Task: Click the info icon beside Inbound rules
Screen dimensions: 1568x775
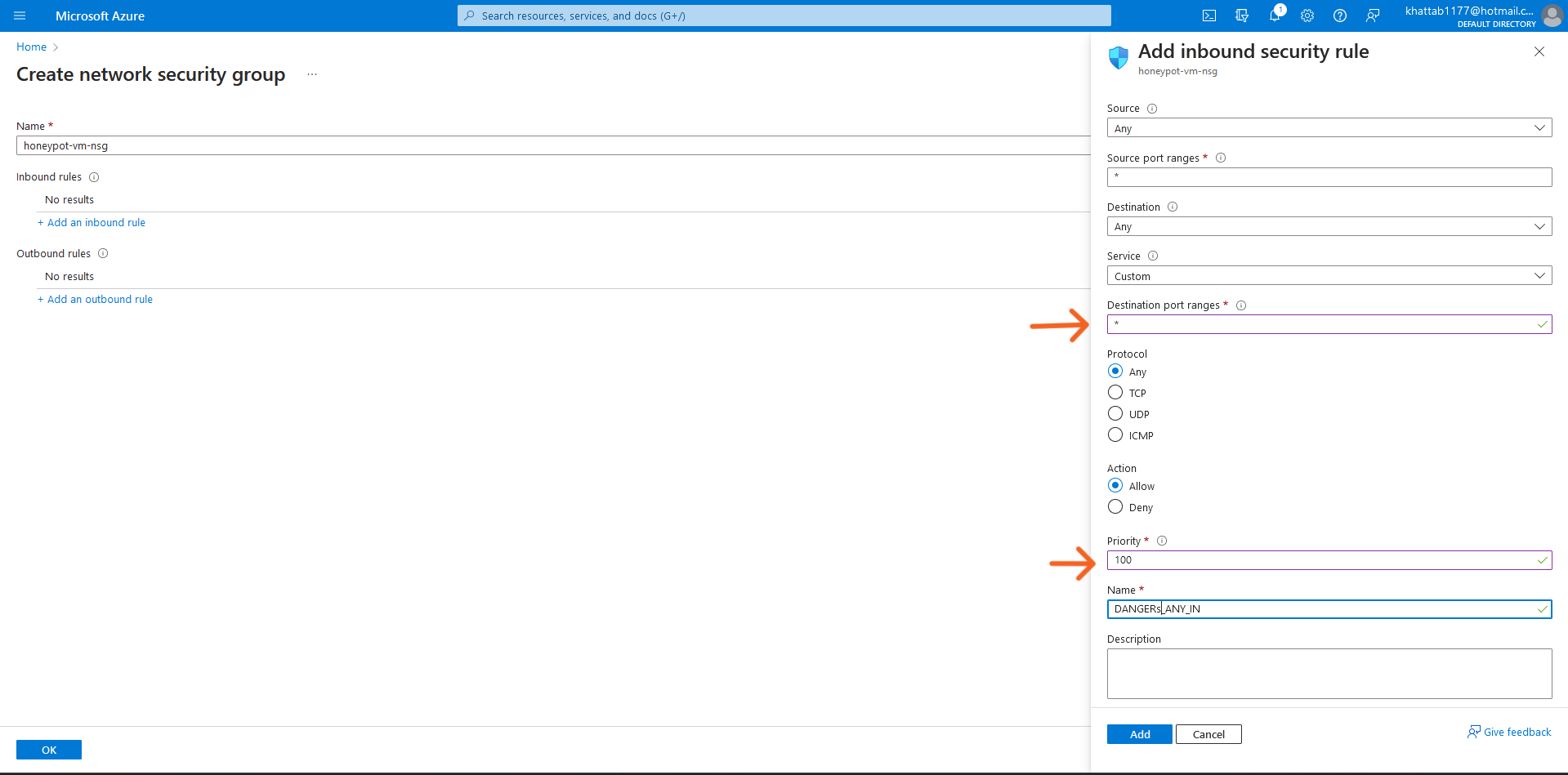Action: pyautogui.click(x=94, y=176)
